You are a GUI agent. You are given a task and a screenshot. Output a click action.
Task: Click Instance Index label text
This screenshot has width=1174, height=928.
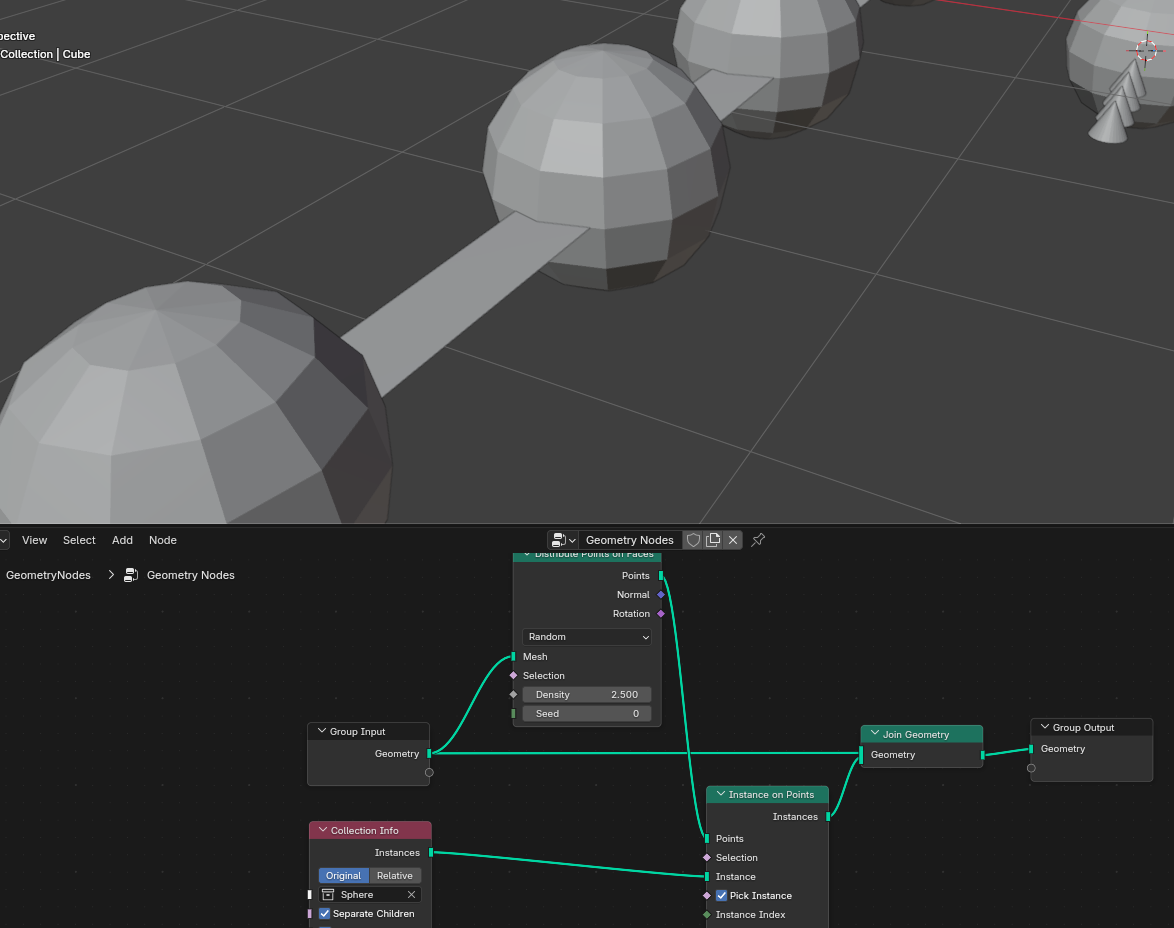[x=750, y=915]
